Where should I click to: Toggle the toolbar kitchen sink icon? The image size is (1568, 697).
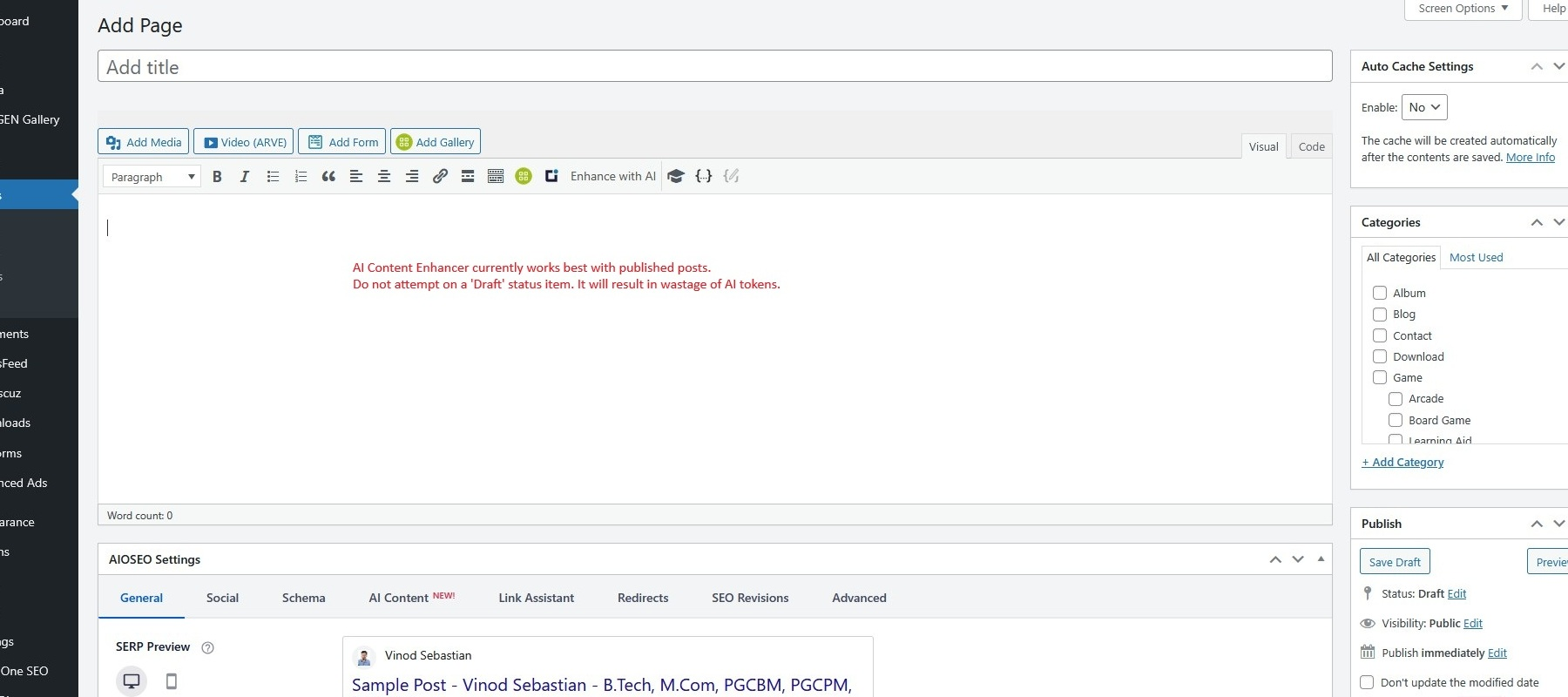point(496,177)
